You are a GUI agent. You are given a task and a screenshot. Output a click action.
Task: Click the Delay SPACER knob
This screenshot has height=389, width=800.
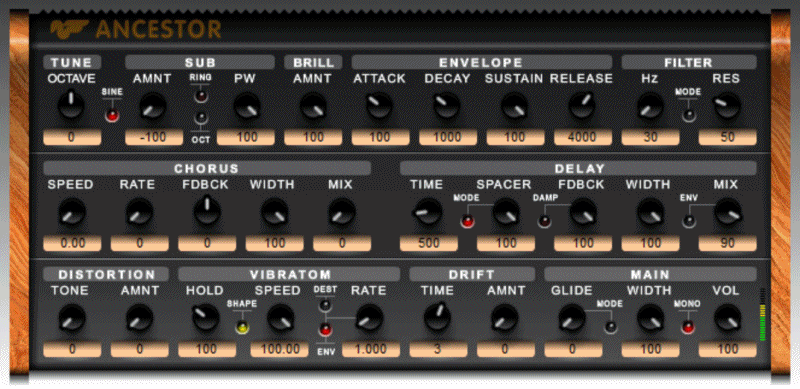506,212
